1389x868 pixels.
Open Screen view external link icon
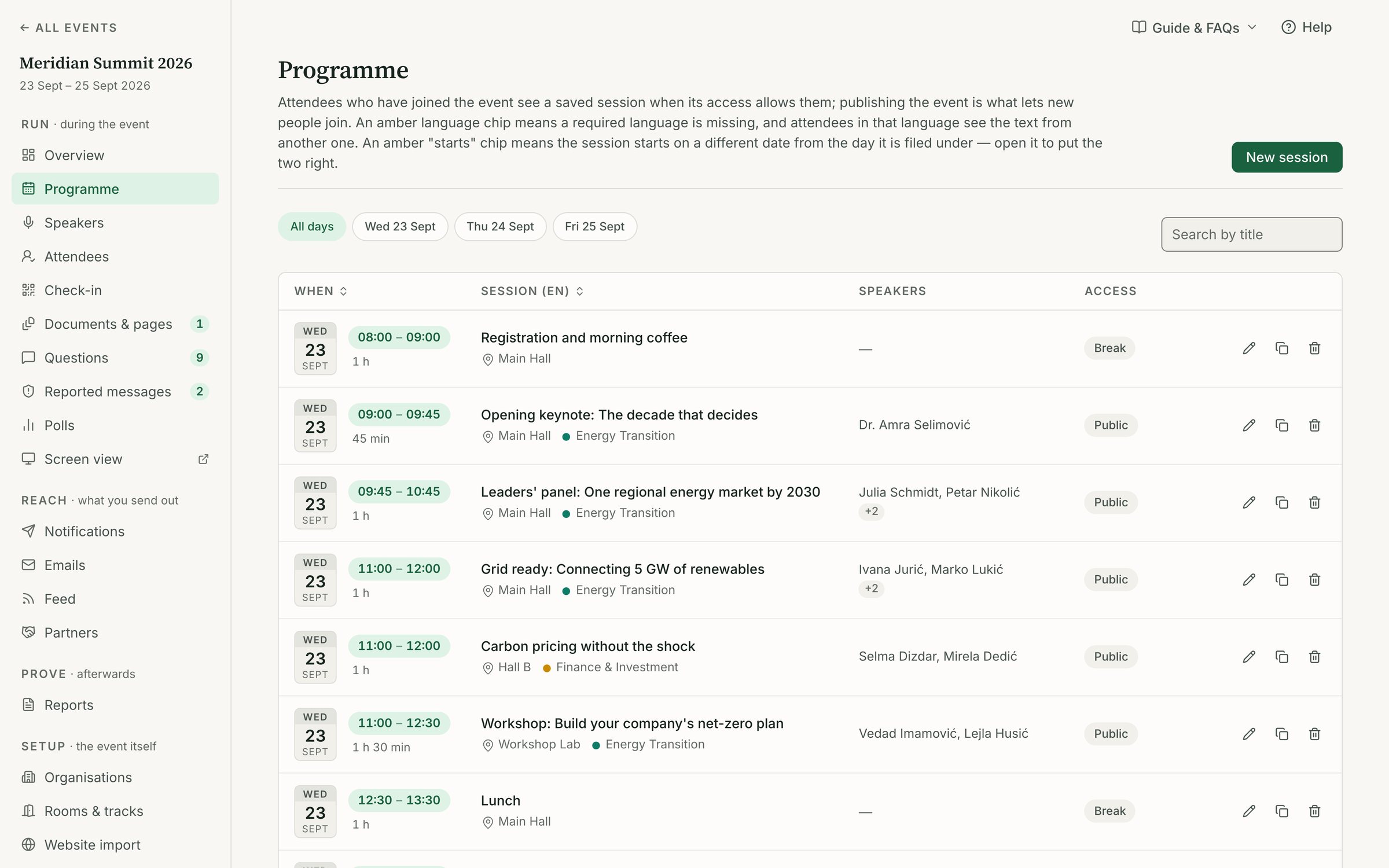203,459
